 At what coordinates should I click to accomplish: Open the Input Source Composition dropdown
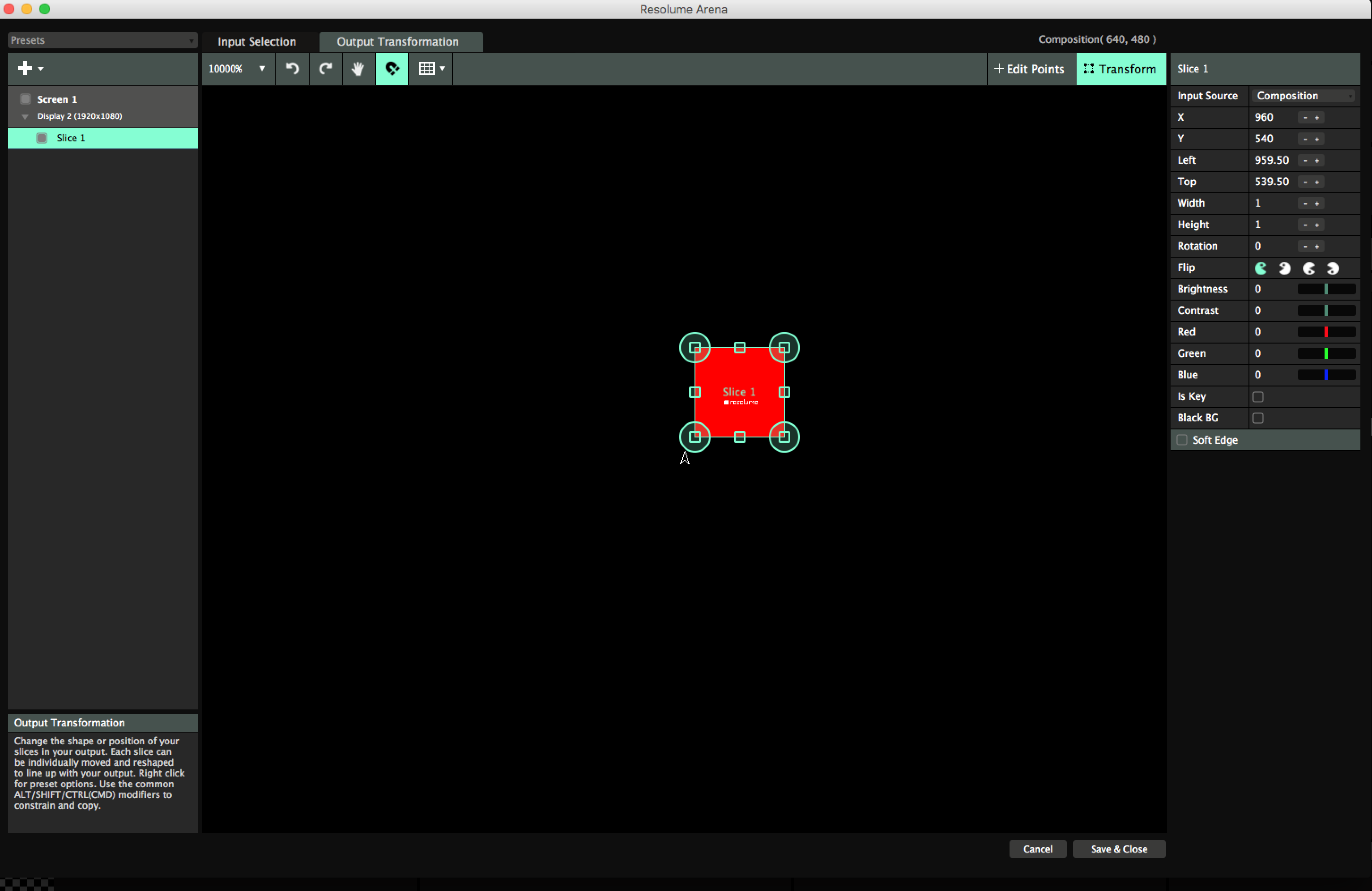point(1304,96)
